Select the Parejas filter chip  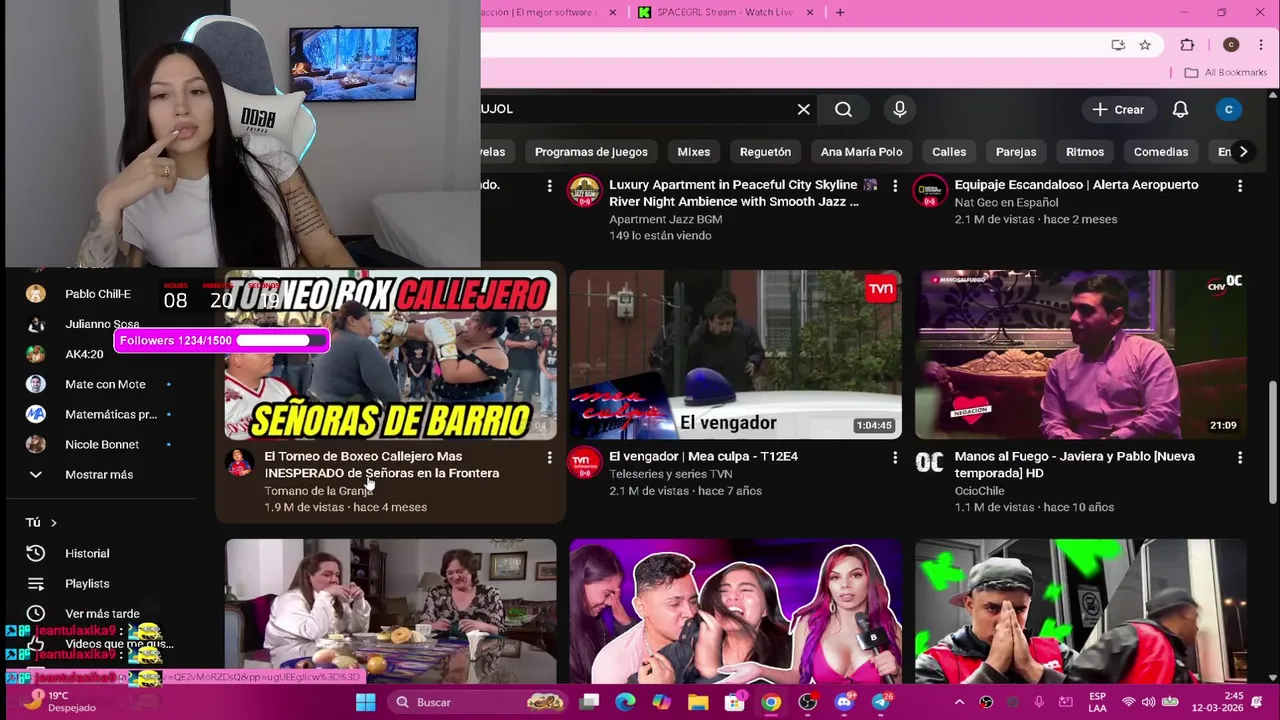point(1016,152)
